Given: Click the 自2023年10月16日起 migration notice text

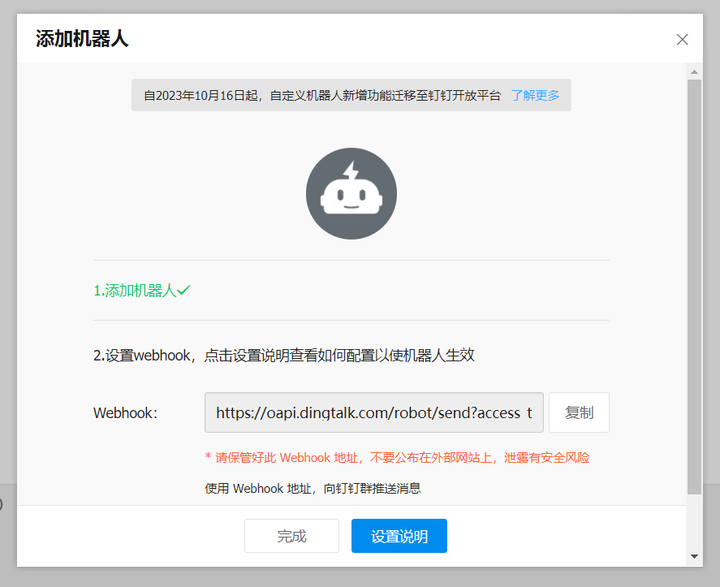Looking at the screenshot, I should pos(322,95).
